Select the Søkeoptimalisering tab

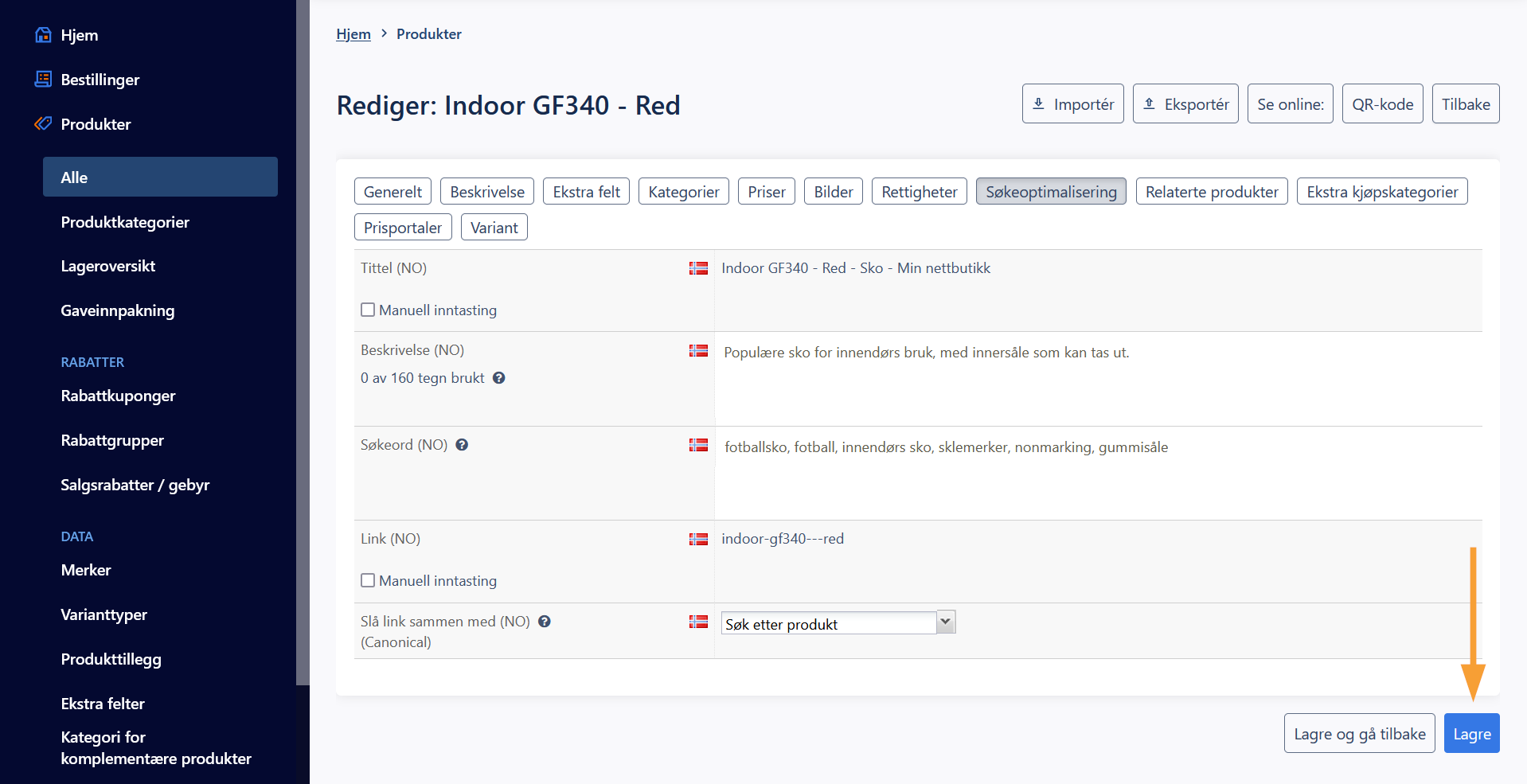pyautogui.click(x=1052, y=192)
